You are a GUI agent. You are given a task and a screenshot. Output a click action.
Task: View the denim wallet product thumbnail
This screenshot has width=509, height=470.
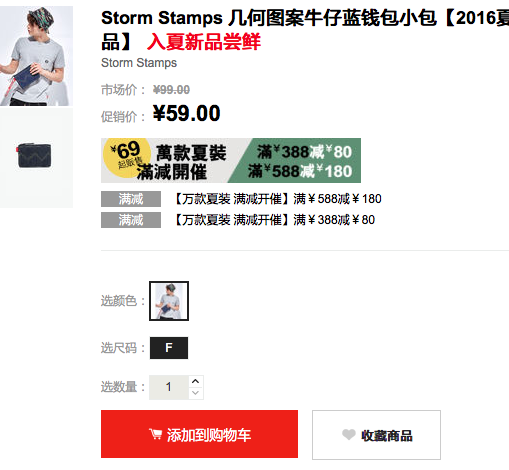(x=36, y=157)
